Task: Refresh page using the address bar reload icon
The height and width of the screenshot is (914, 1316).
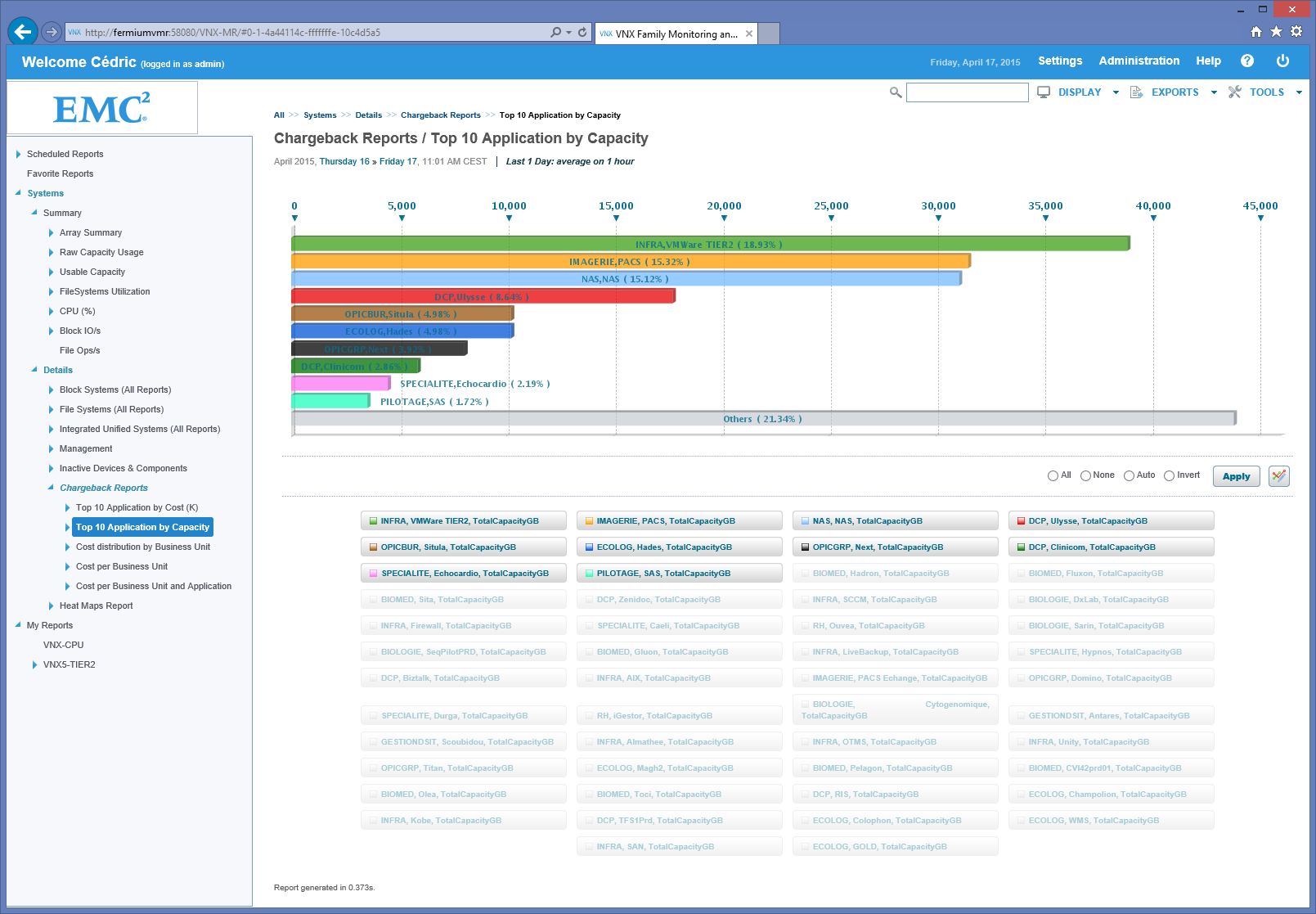Action: 582,33
